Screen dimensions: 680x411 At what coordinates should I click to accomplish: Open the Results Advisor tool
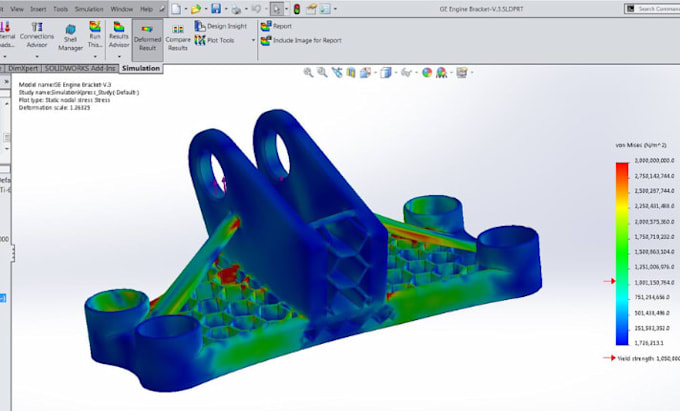[x=119, y=35]
